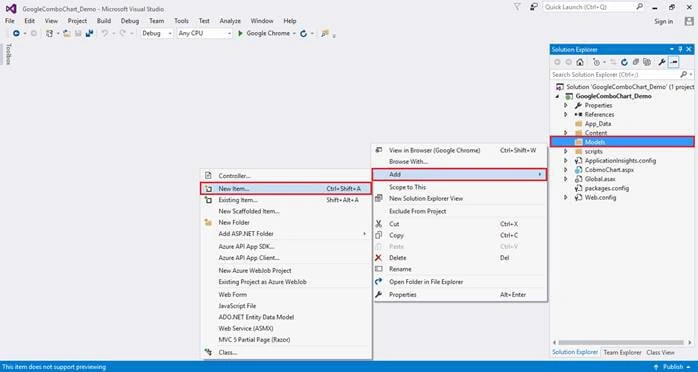The image size is (698, 372).
Task: Expand the scripts folder node
Action: coord(565,151)
